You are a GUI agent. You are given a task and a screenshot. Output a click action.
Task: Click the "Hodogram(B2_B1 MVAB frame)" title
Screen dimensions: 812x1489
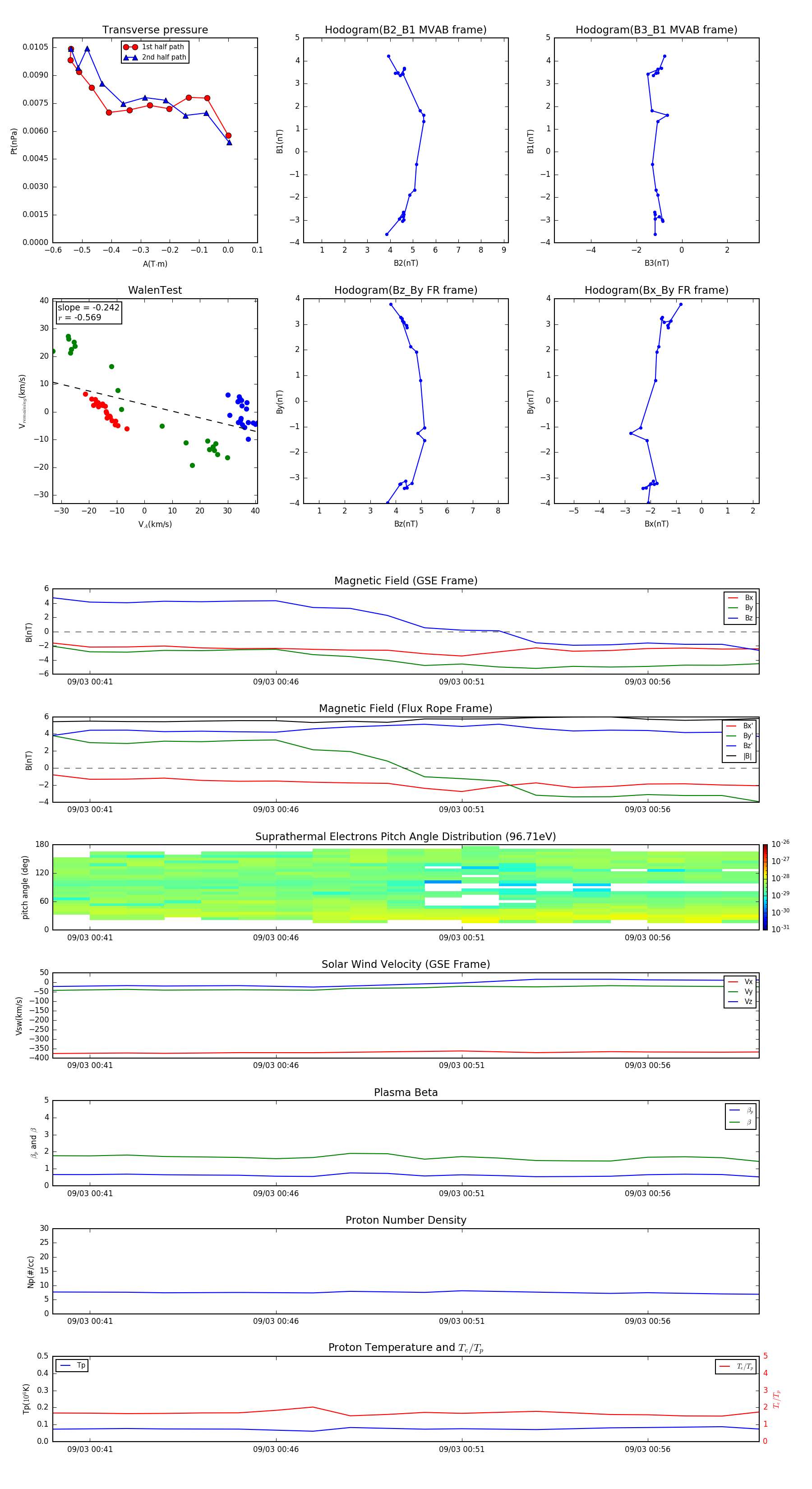coord(406,30)
